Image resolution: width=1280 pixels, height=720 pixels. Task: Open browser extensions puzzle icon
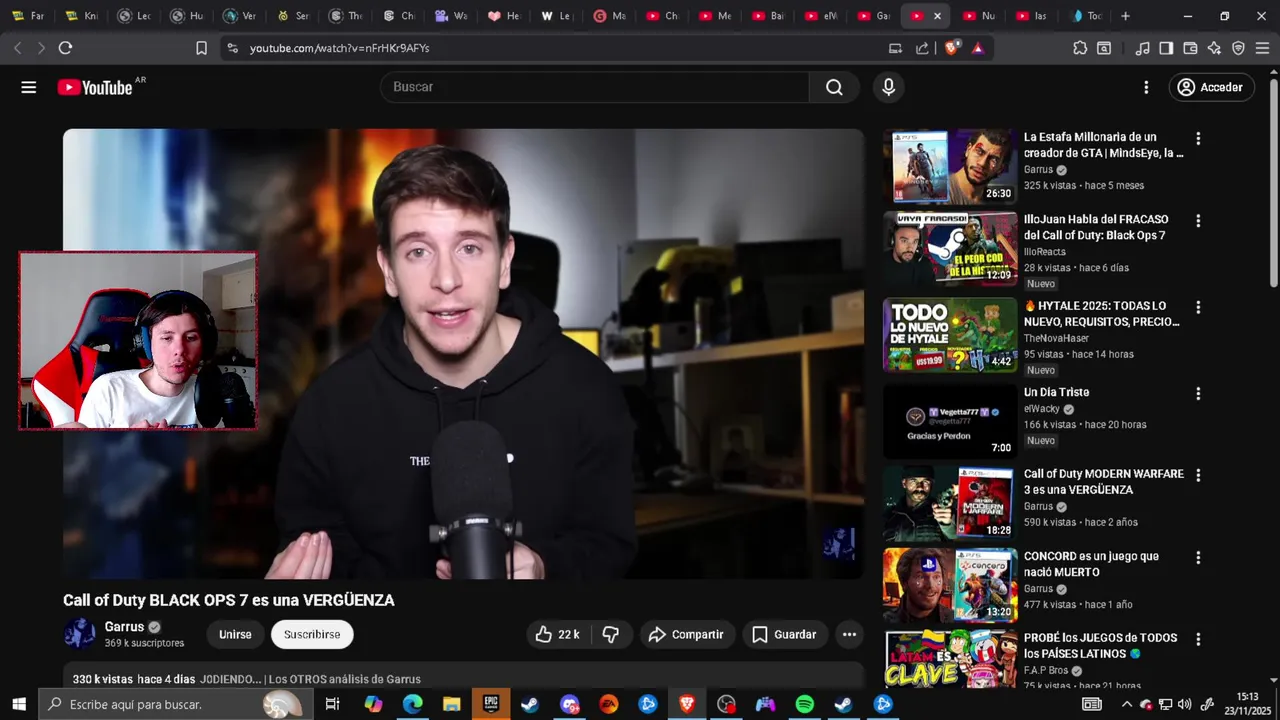coord(1080,47)
